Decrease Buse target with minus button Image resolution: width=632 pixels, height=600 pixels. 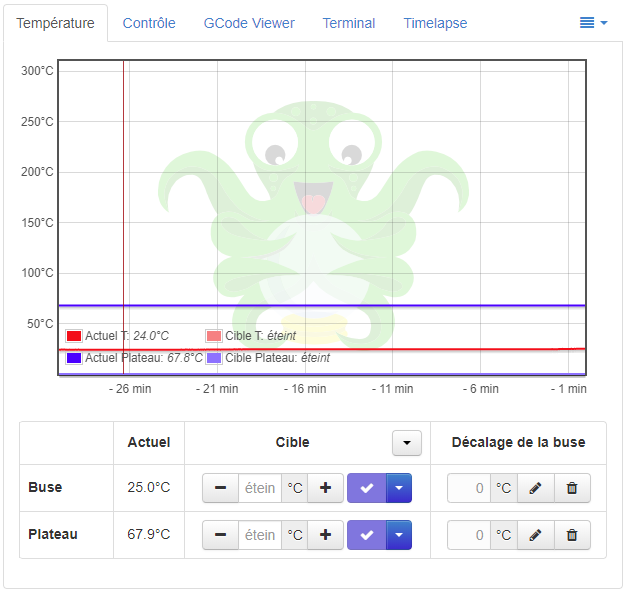220,488
